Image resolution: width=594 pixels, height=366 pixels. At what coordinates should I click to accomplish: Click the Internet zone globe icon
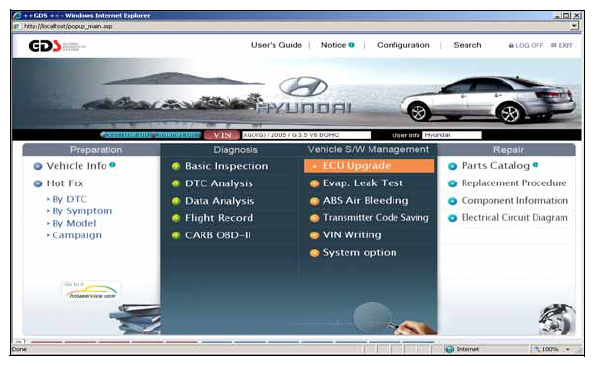[450, 349]
